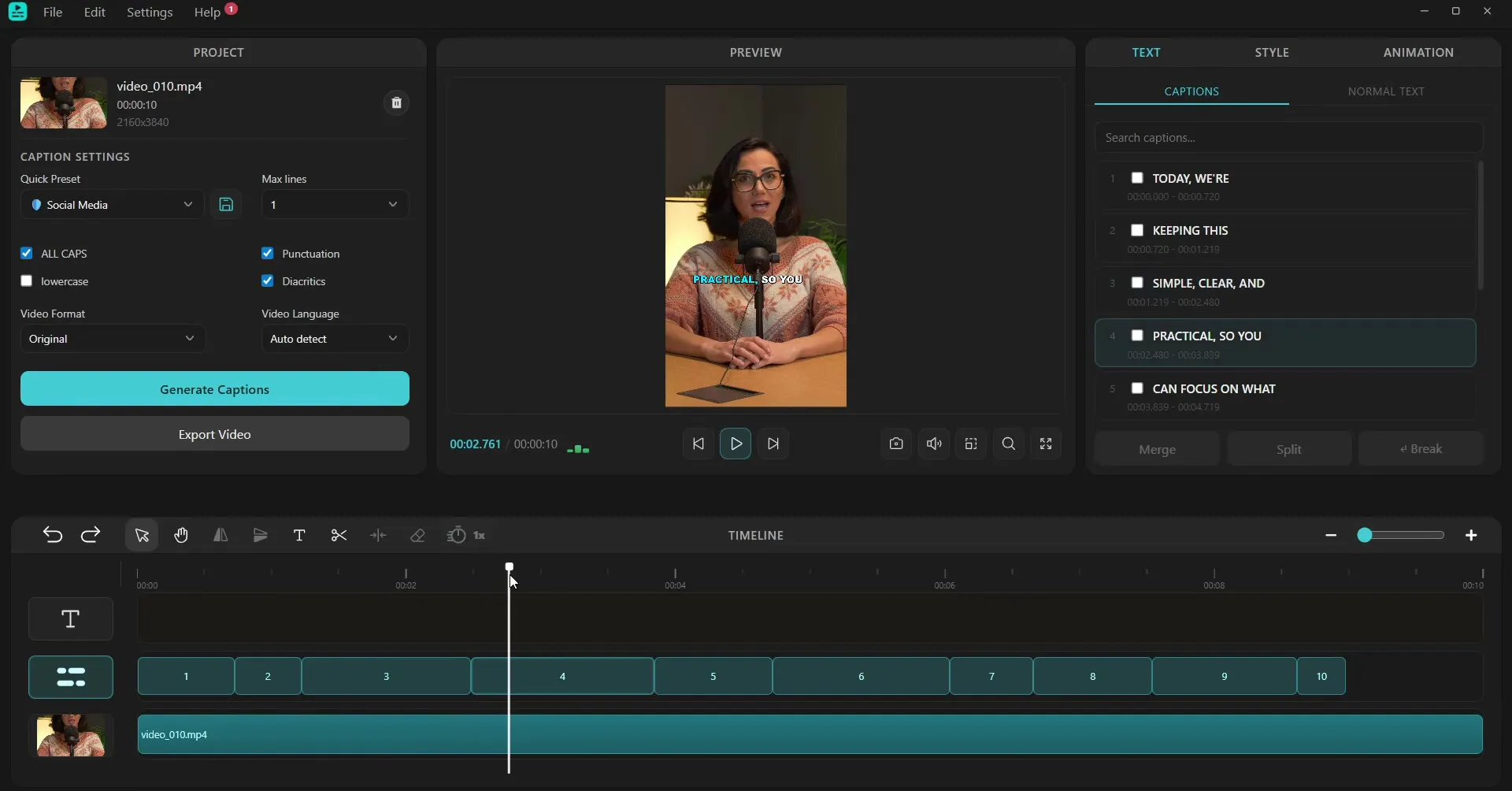Uncheck the Punctuation option

268,254
